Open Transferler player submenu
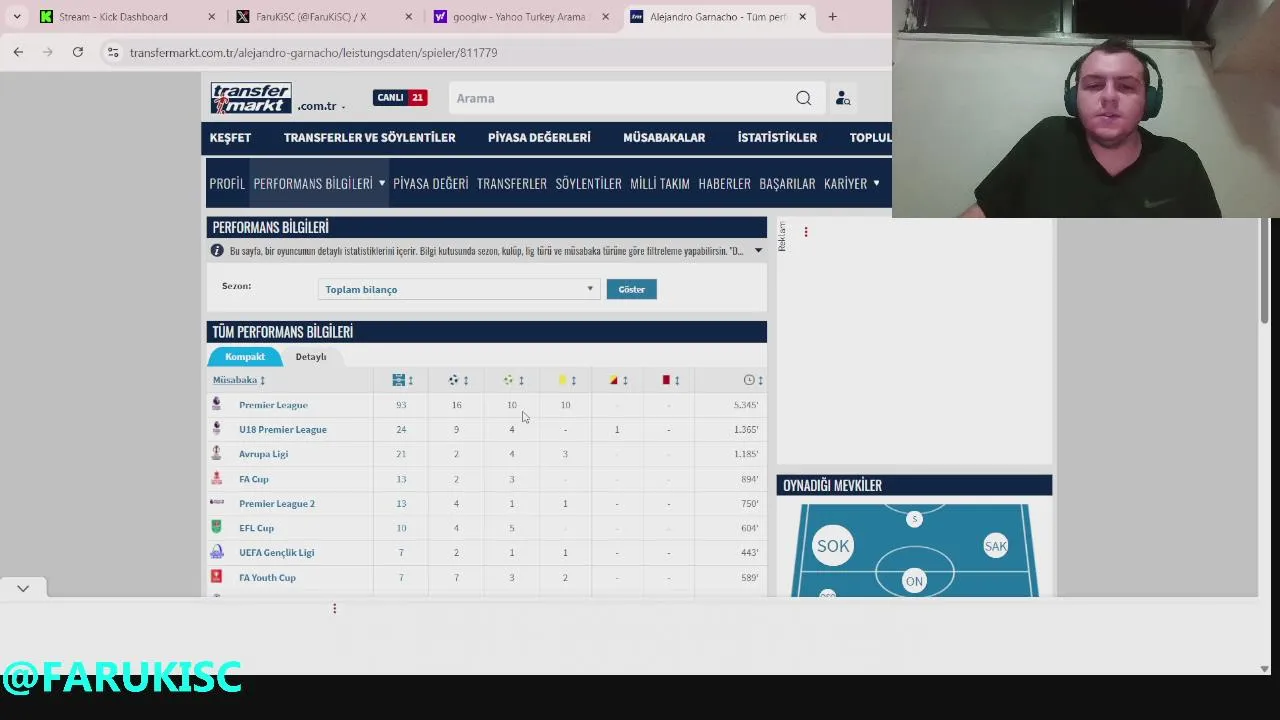 (512, 183)
